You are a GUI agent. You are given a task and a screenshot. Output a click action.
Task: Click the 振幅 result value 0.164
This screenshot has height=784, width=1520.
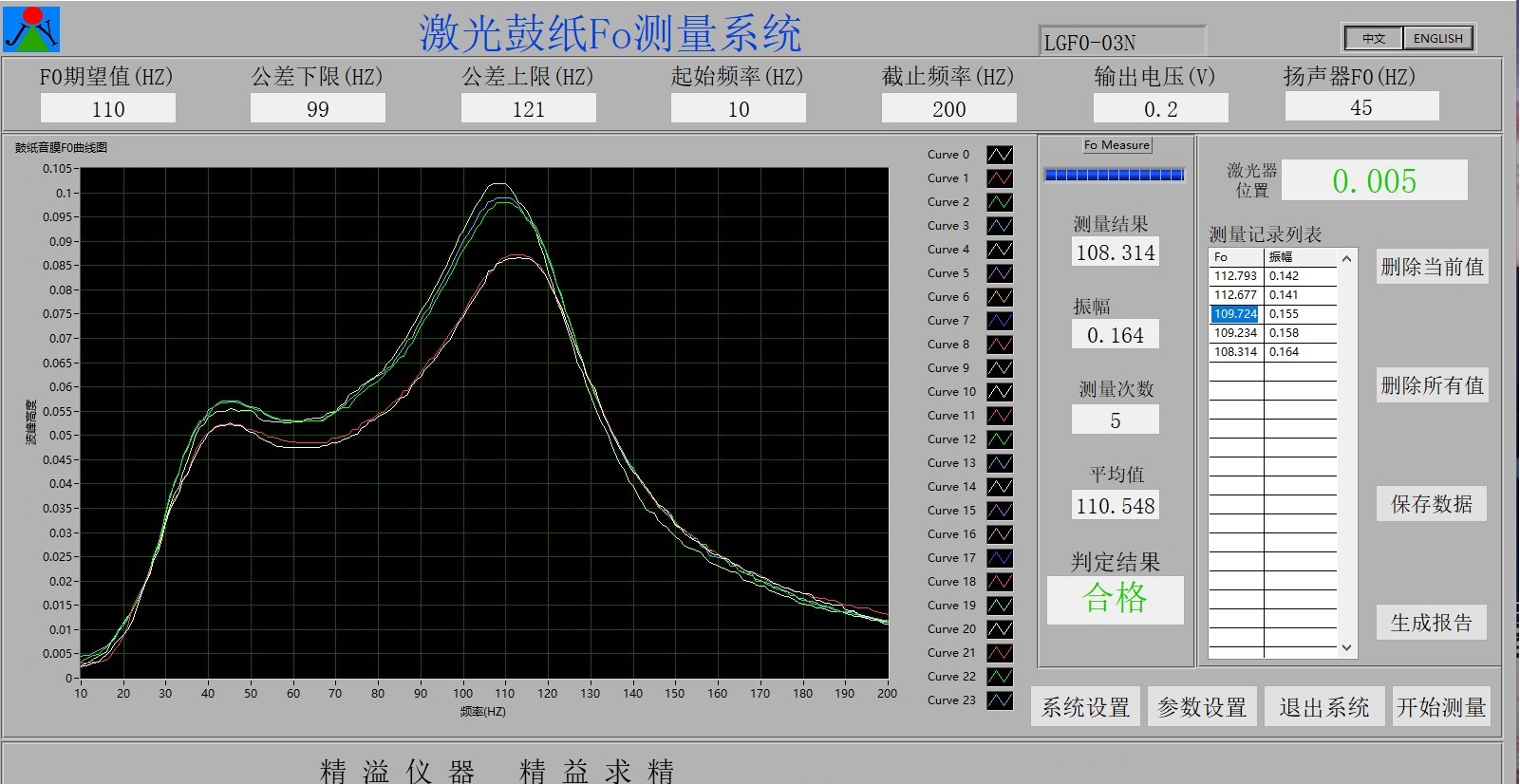[x=1116, y=335]
